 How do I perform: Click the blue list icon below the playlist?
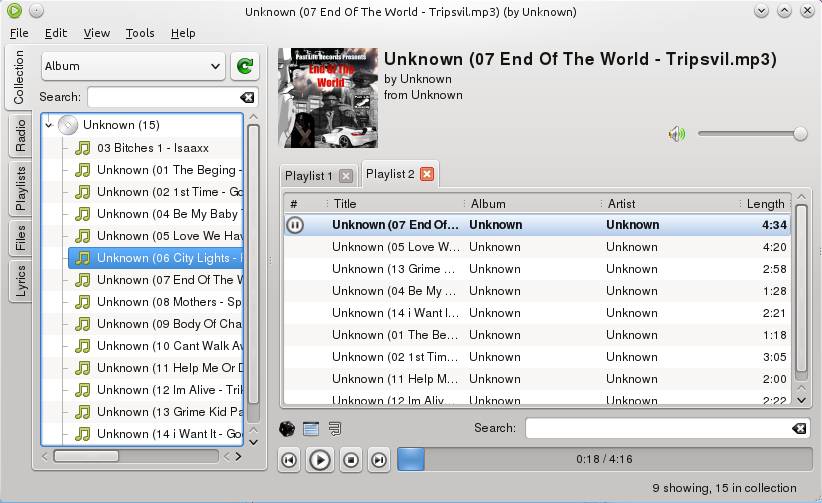click(x=311, y=429)
